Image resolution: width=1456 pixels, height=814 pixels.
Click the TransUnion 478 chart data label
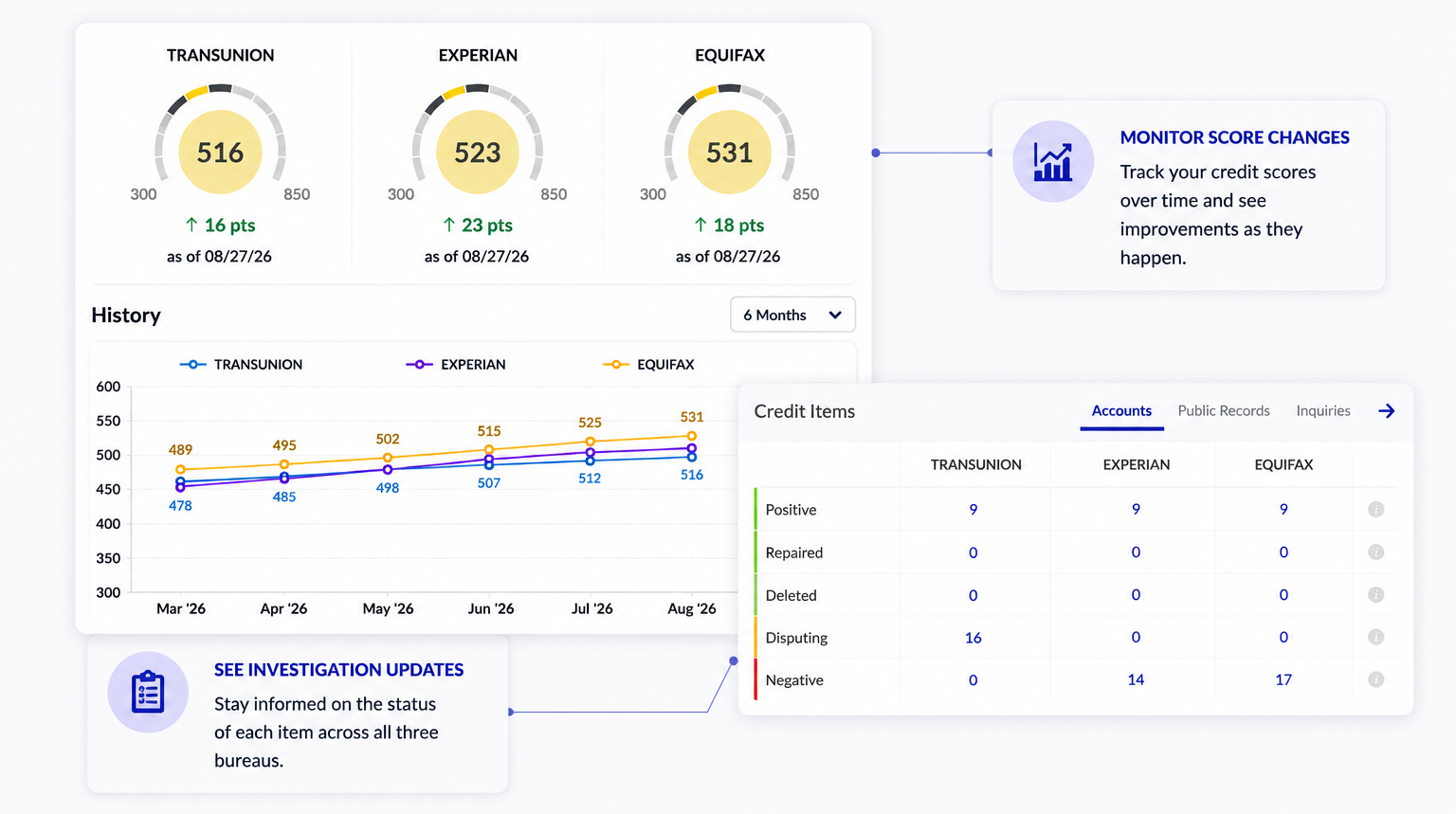tap(180, 506)
